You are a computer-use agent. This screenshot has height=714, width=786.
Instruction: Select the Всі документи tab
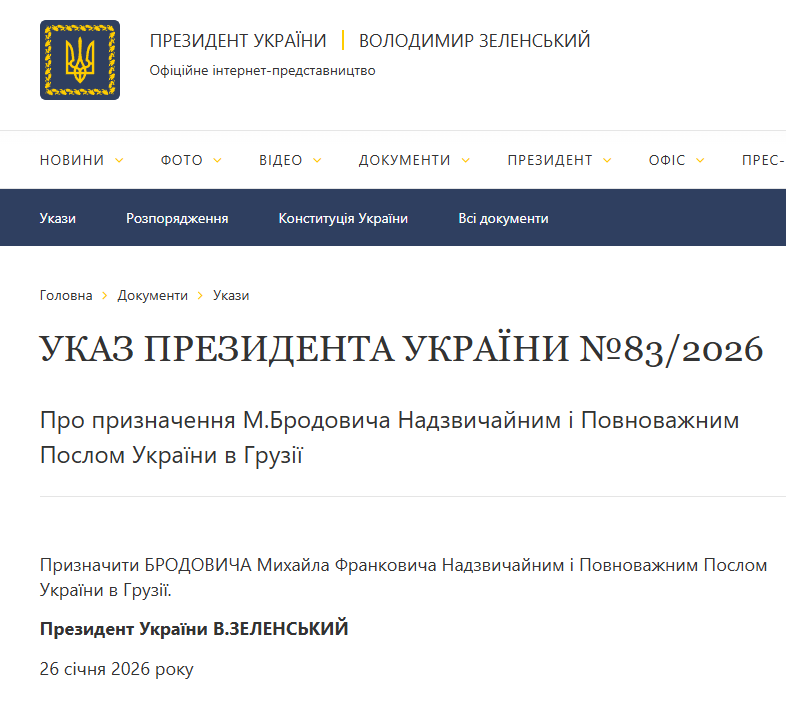(503, 218)
